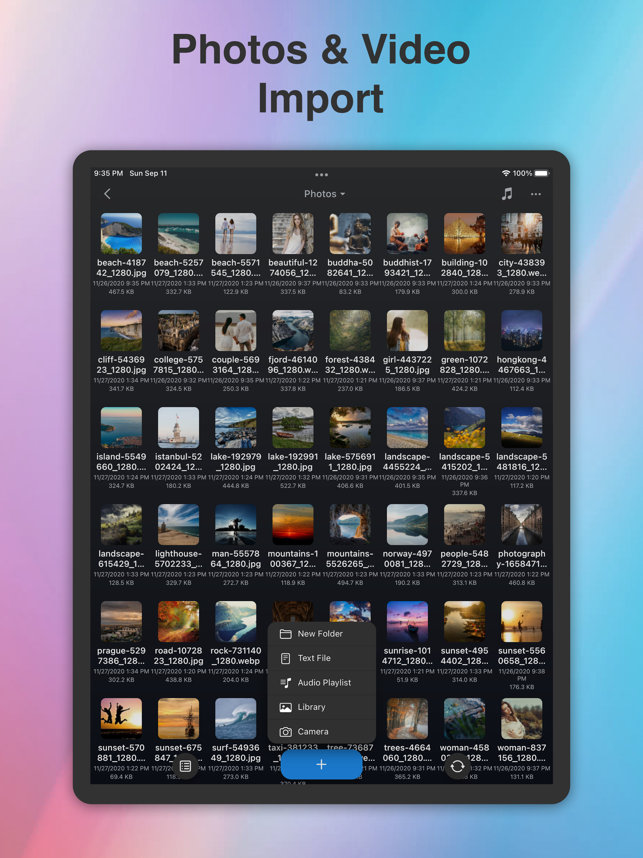Tap the norway-497 image thumbnail
The height and width of the screenshot is (858, 643).
[407, 525]
